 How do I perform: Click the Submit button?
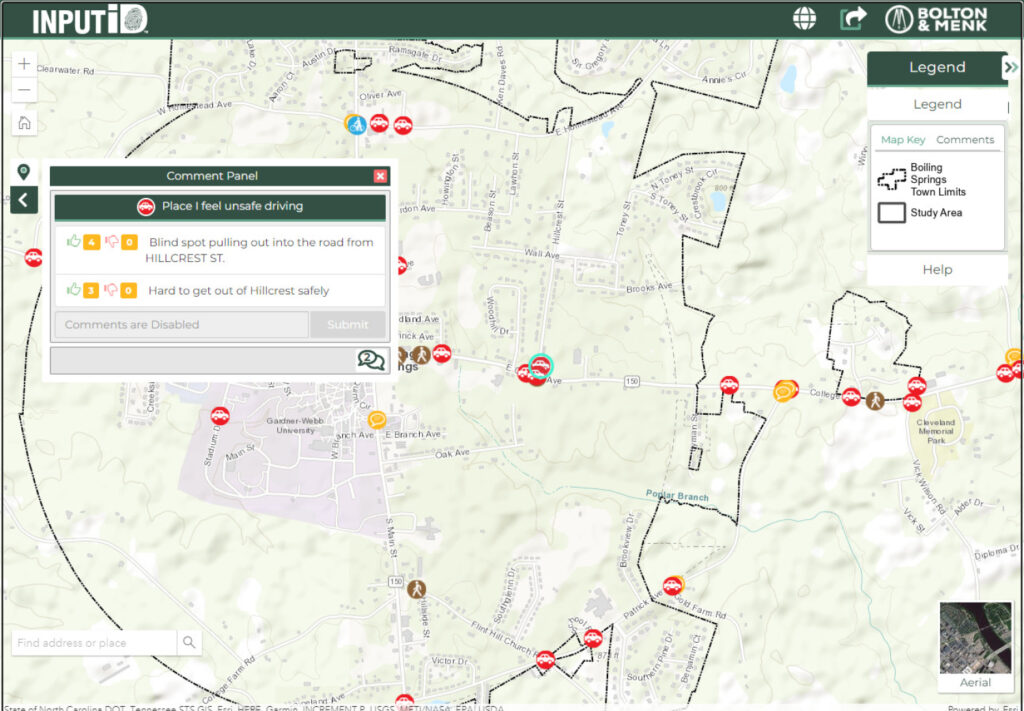click(347, 324)
